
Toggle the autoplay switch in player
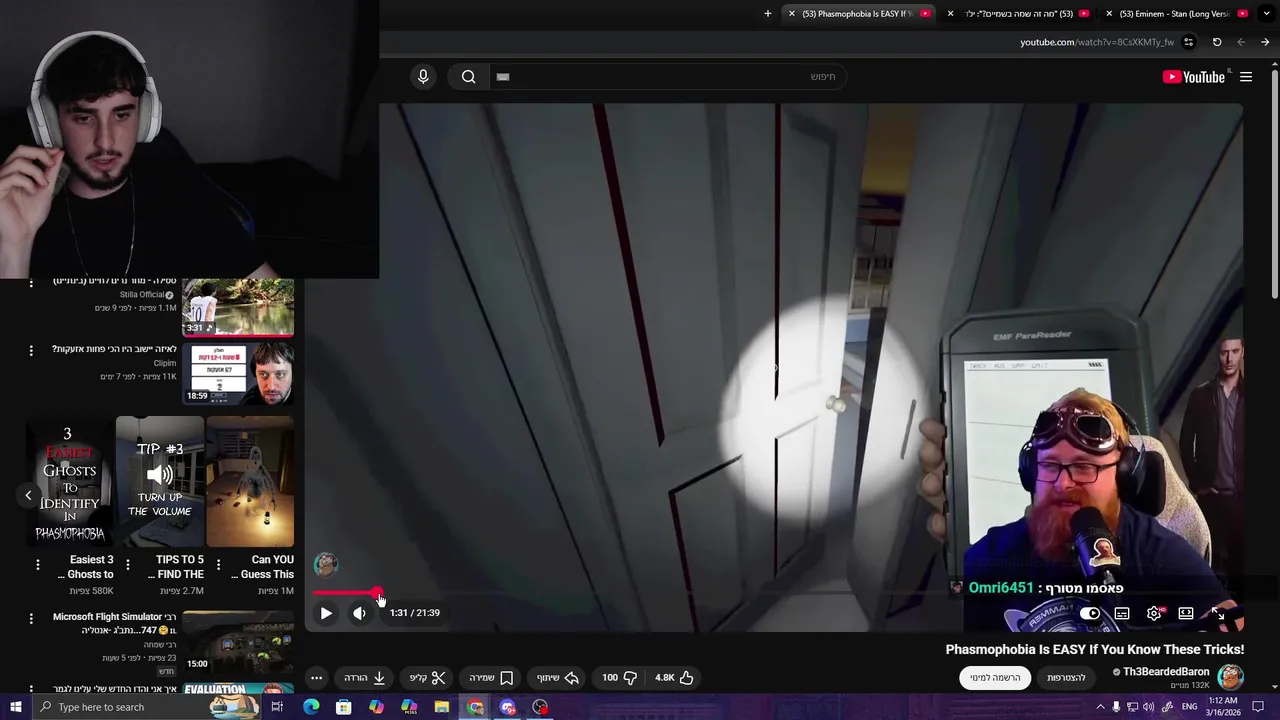pyautogui.click(x=1090, y=613)
